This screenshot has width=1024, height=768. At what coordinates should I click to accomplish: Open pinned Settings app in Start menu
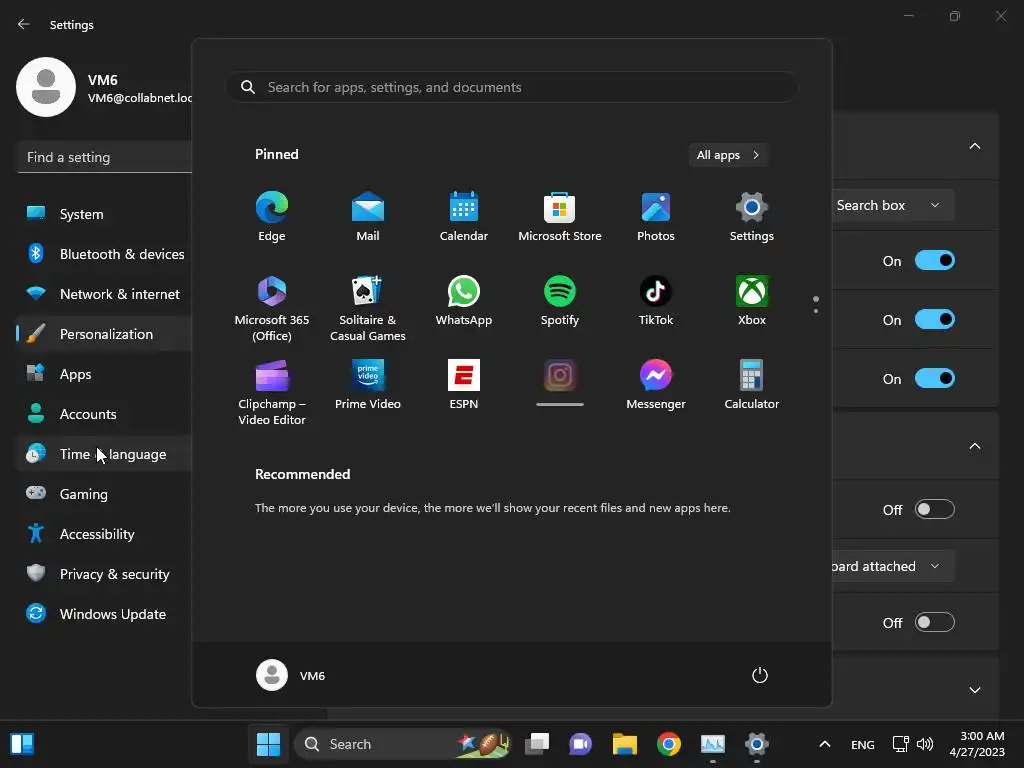coord(752,217)
